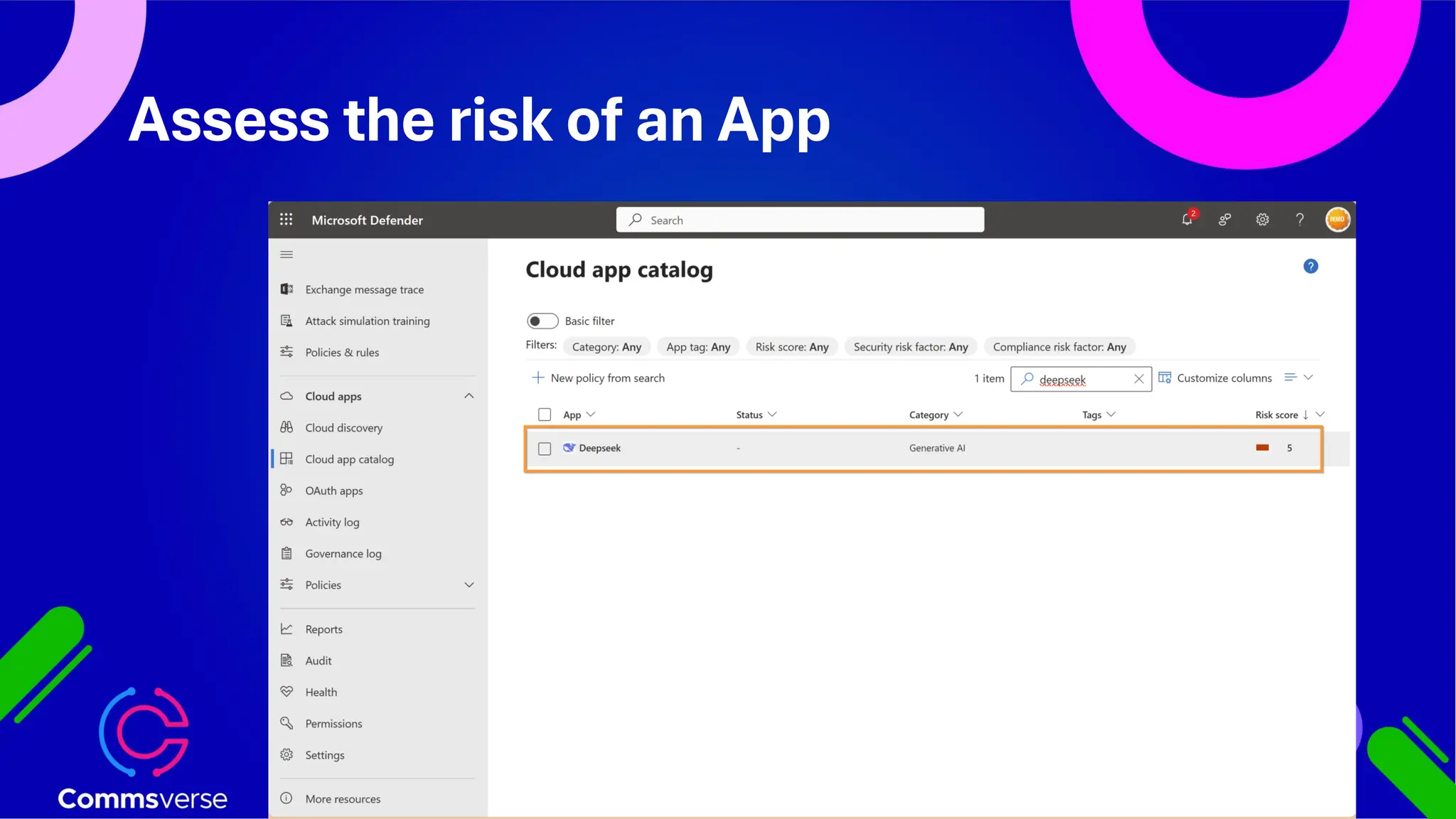Open the app launcher waffle icon
The image size is (1456, 819).
click(x=286, y=220)
